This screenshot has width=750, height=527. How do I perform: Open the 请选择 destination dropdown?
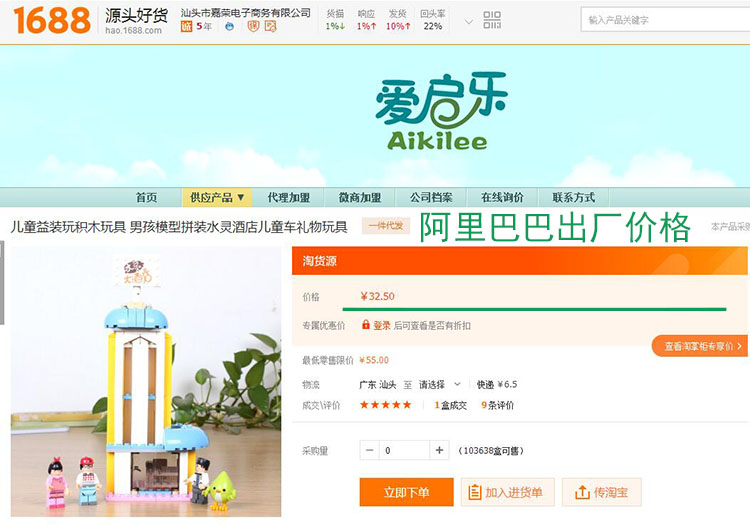click(x=440, y=384)
